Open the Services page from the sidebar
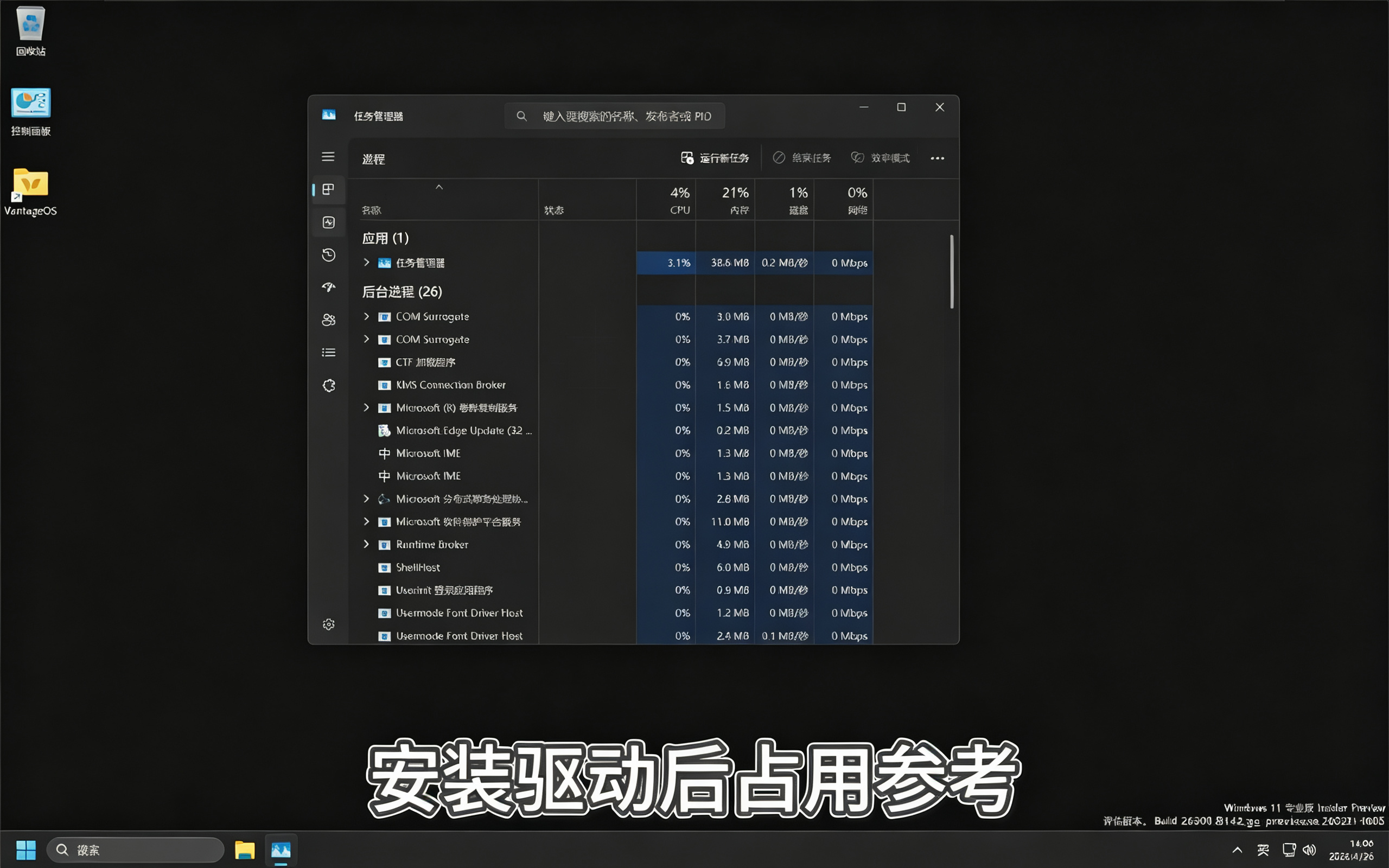 tap(328, 385)
